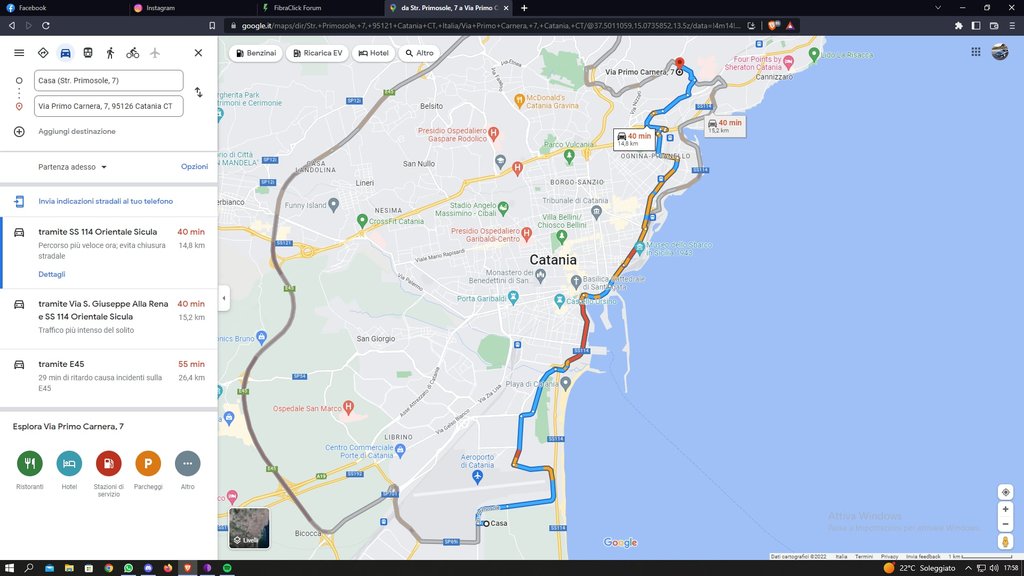
Task: Expand the Partenza adesso dropdown
Action: [x=73, y=167]
